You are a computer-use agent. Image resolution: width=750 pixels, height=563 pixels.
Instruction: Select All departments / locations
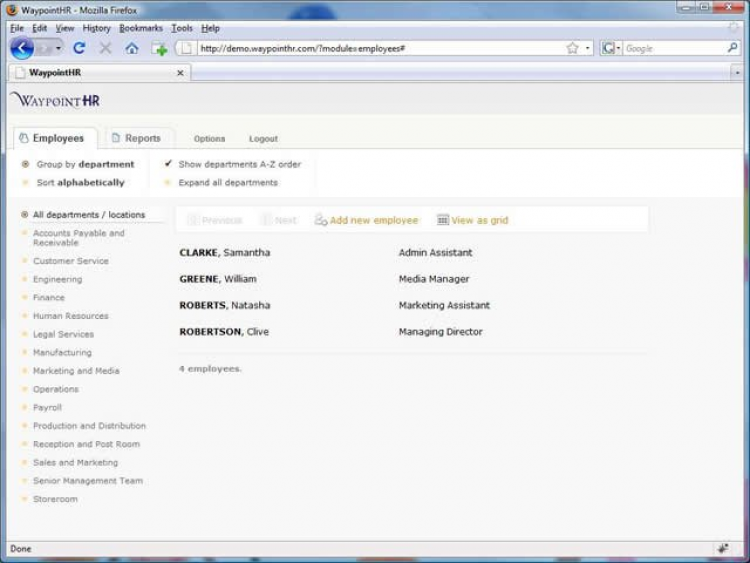(83, 215)
